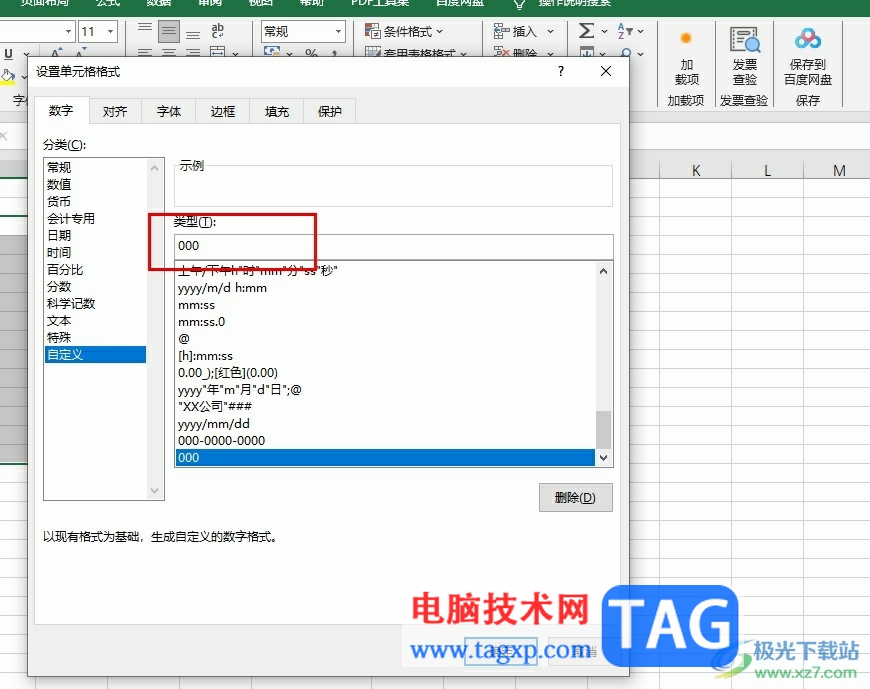The image size is (870, 689).
Task: Select the 000-0000-0000 format
Action: (386, 440)
